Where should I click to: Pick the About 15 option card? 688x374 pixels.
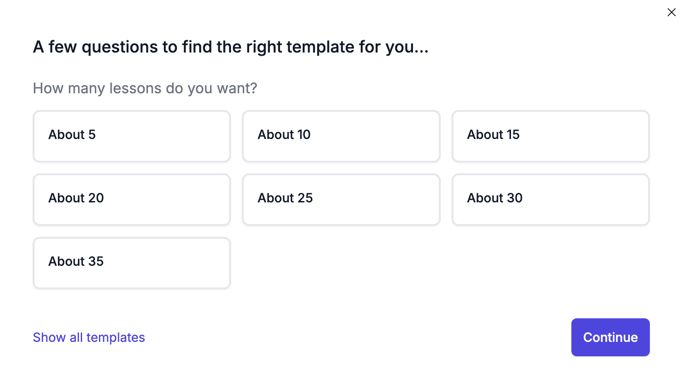click(x=551, y=136)
